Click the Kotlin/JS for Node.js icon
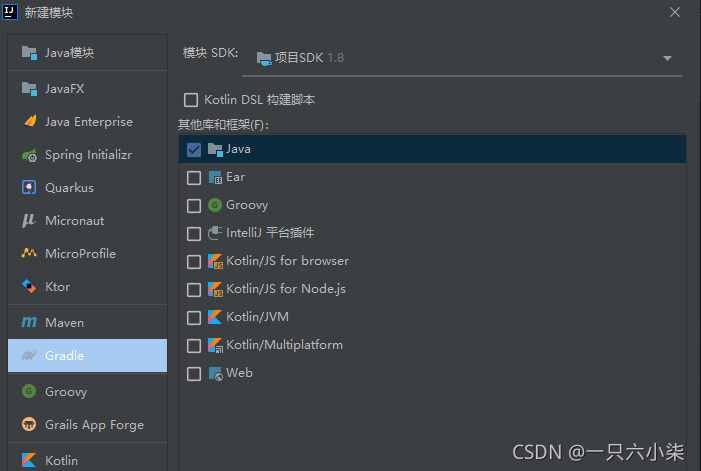The image size is (701, 471). [x=215, y=289]
